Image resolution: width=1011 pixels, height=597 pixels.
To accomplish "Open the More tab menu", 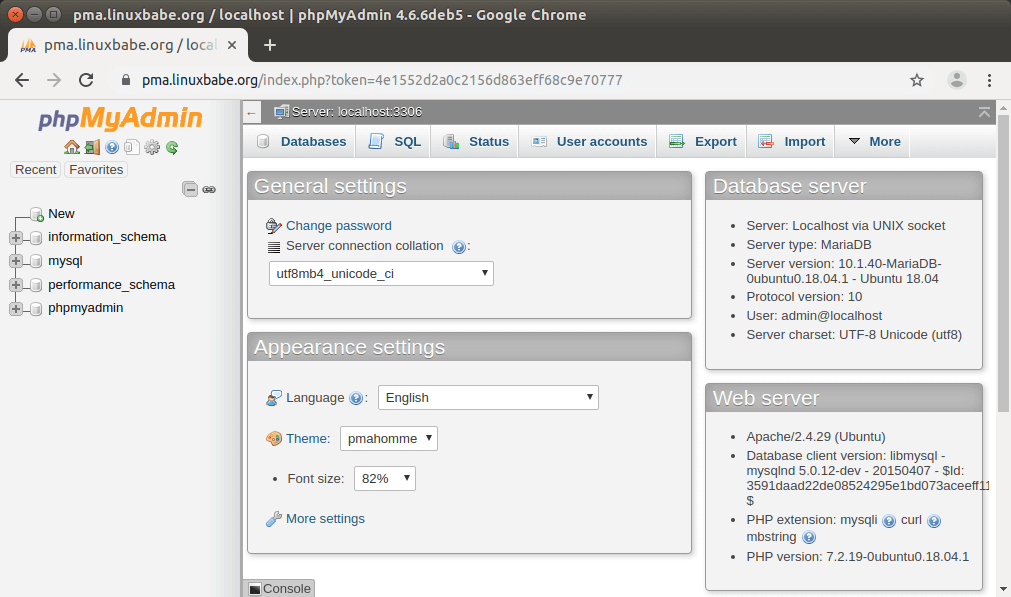I will [x=874, y=142].
